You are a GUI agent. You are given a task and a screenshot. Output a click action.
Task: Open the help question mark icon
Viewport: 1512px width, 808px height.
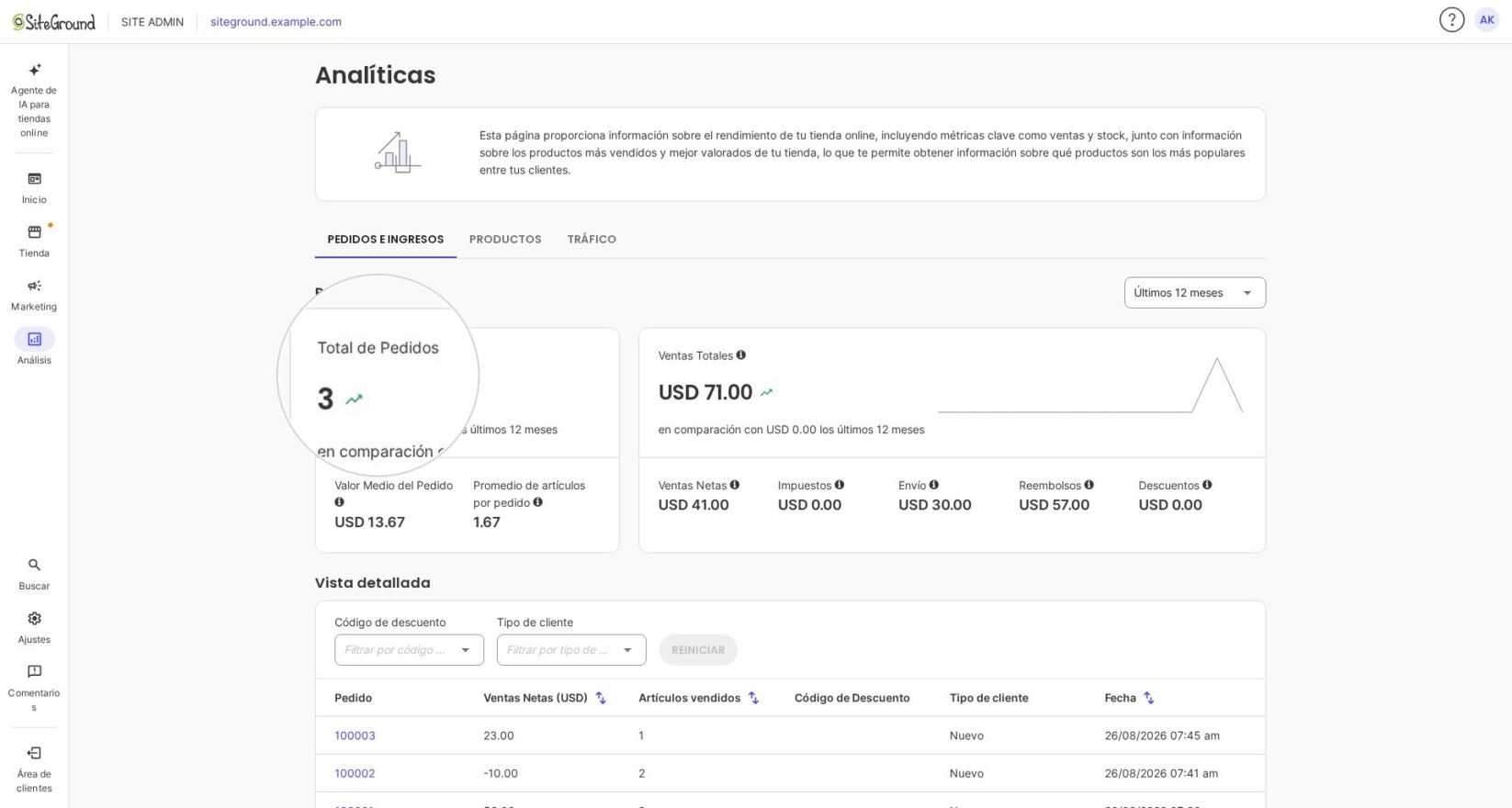click(x=1451, y=20)
